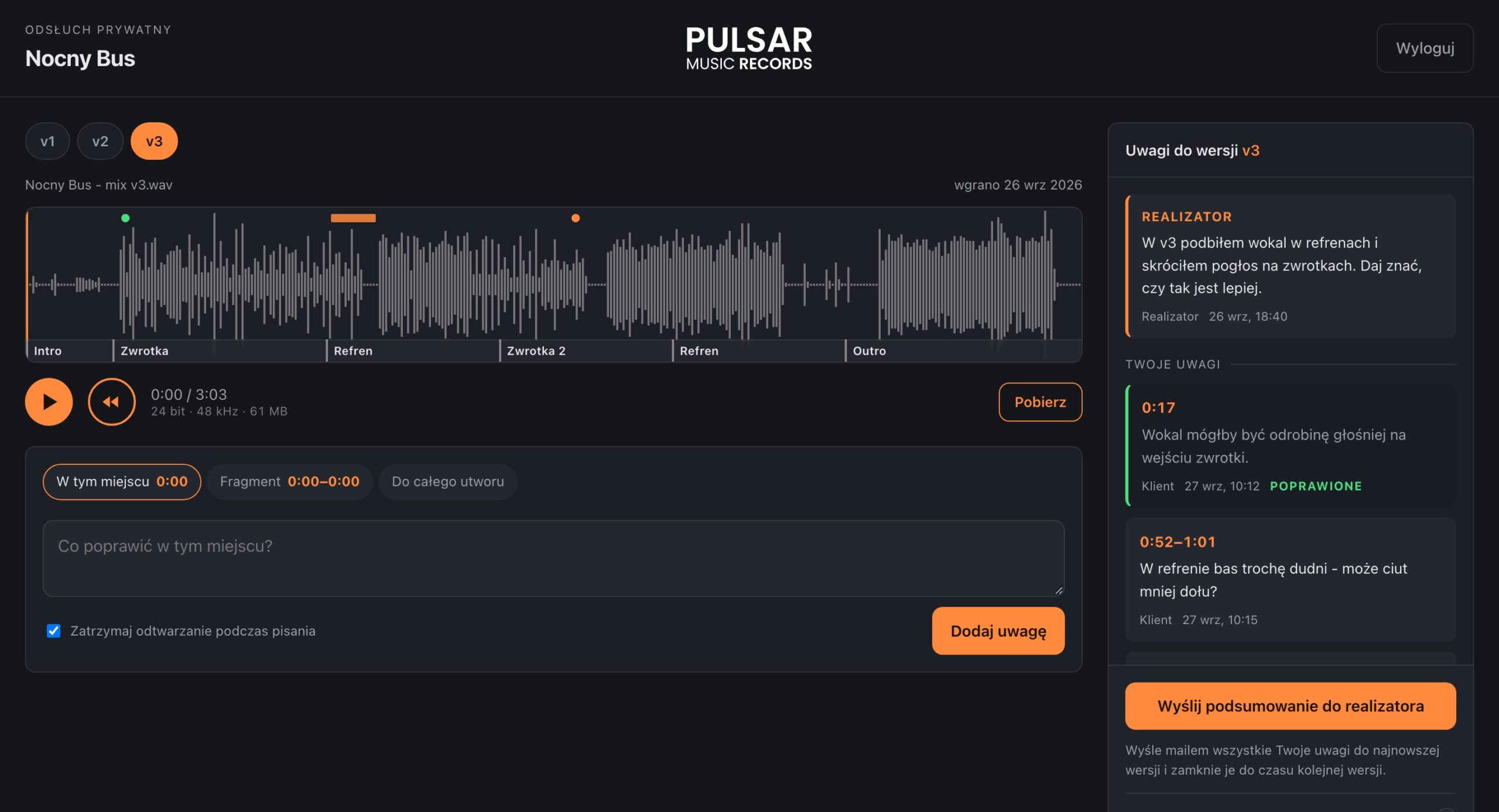The width and height of the screenshot is (1499, 812).
Task: Click the 'Nocny Bus - mix v3.wav' filename
Action: tap(98, 185)
